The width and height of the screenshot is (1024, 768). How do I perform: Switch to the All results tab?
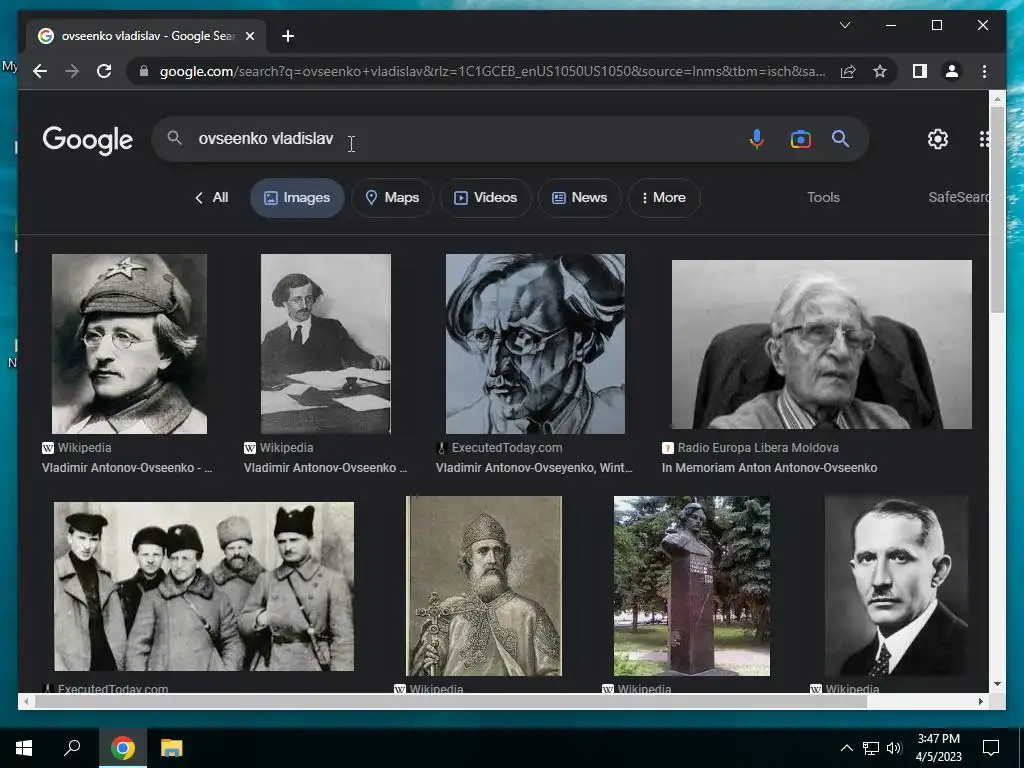(212, 197)
